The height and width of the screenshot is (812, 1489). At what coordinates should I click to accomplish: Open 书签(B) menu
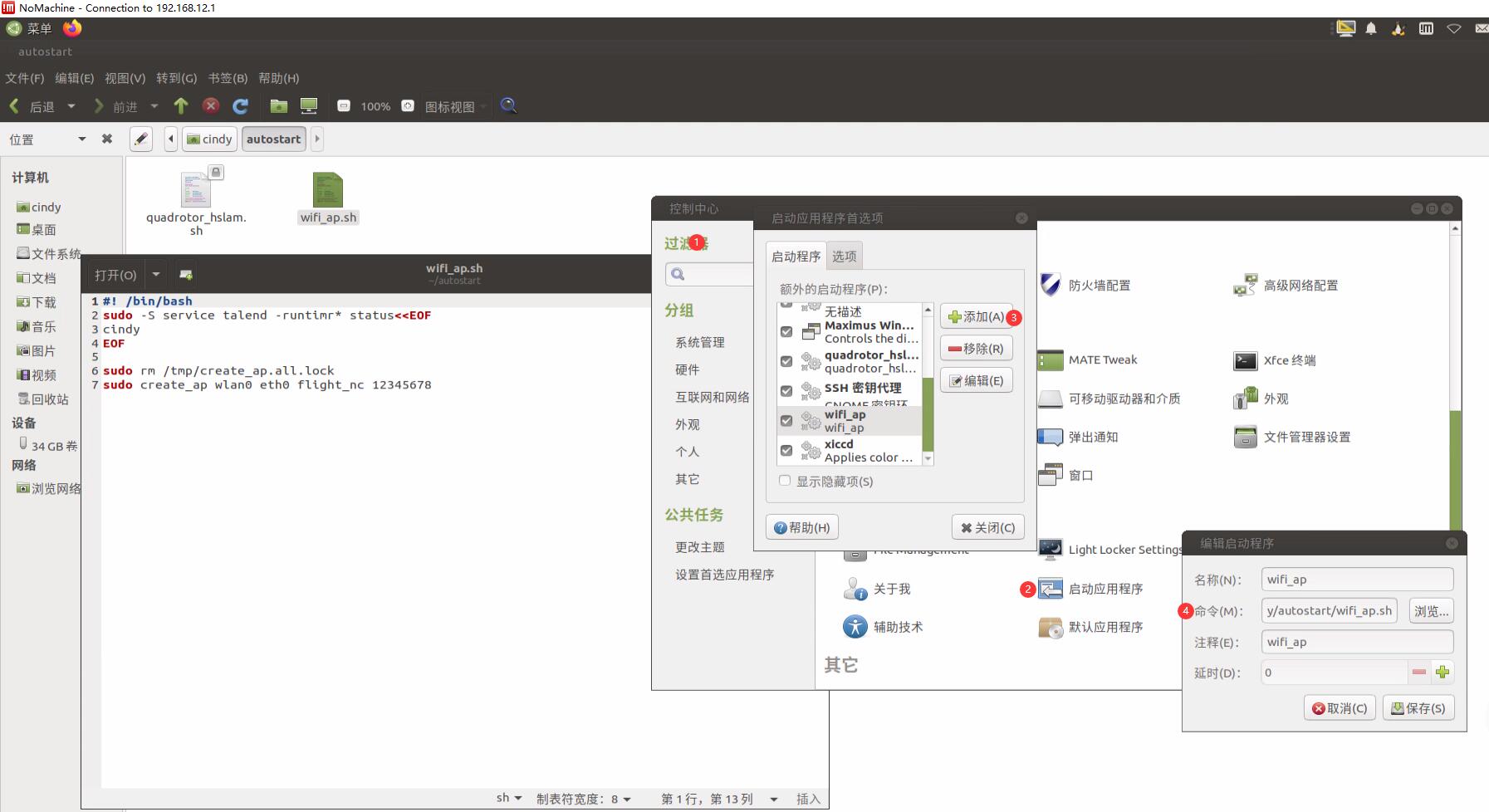coord(228,78)
